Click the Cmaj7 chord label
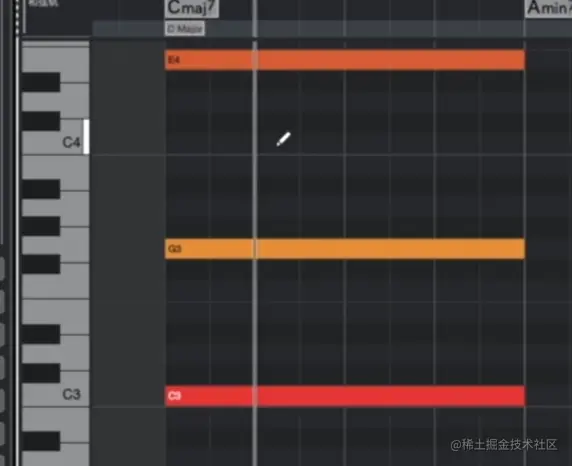This screenshot has width=572, height=466. pyautogui.click(x=192, y=8)
